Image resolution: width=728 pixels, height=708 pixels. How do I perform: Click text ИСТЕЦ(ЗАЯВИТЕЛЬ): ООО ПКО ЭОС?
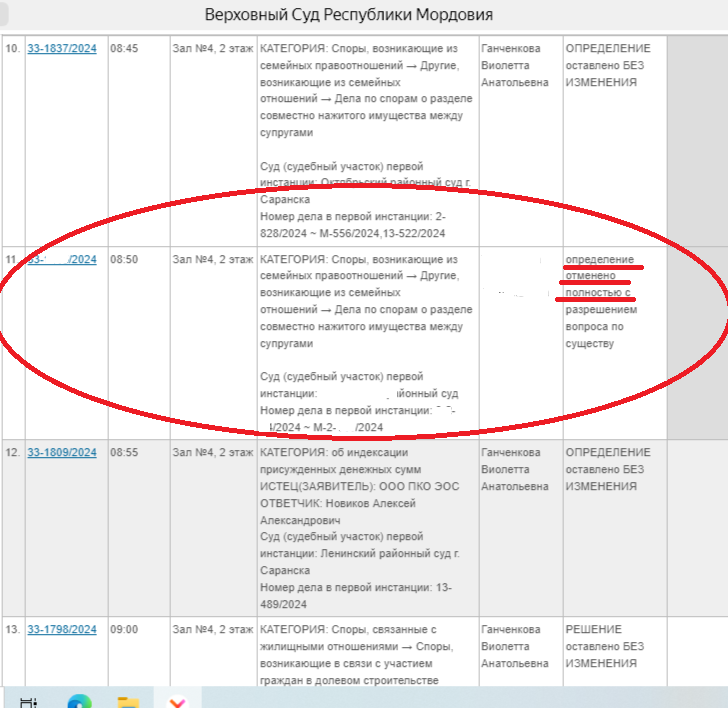(359, 486)
